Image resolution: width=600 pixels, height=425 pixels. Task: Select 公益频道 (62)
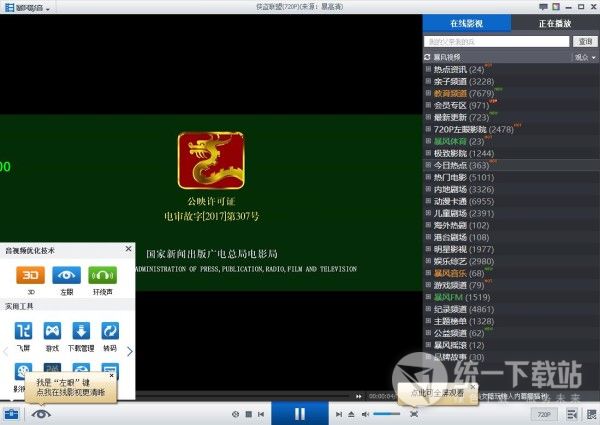(459, 333)
